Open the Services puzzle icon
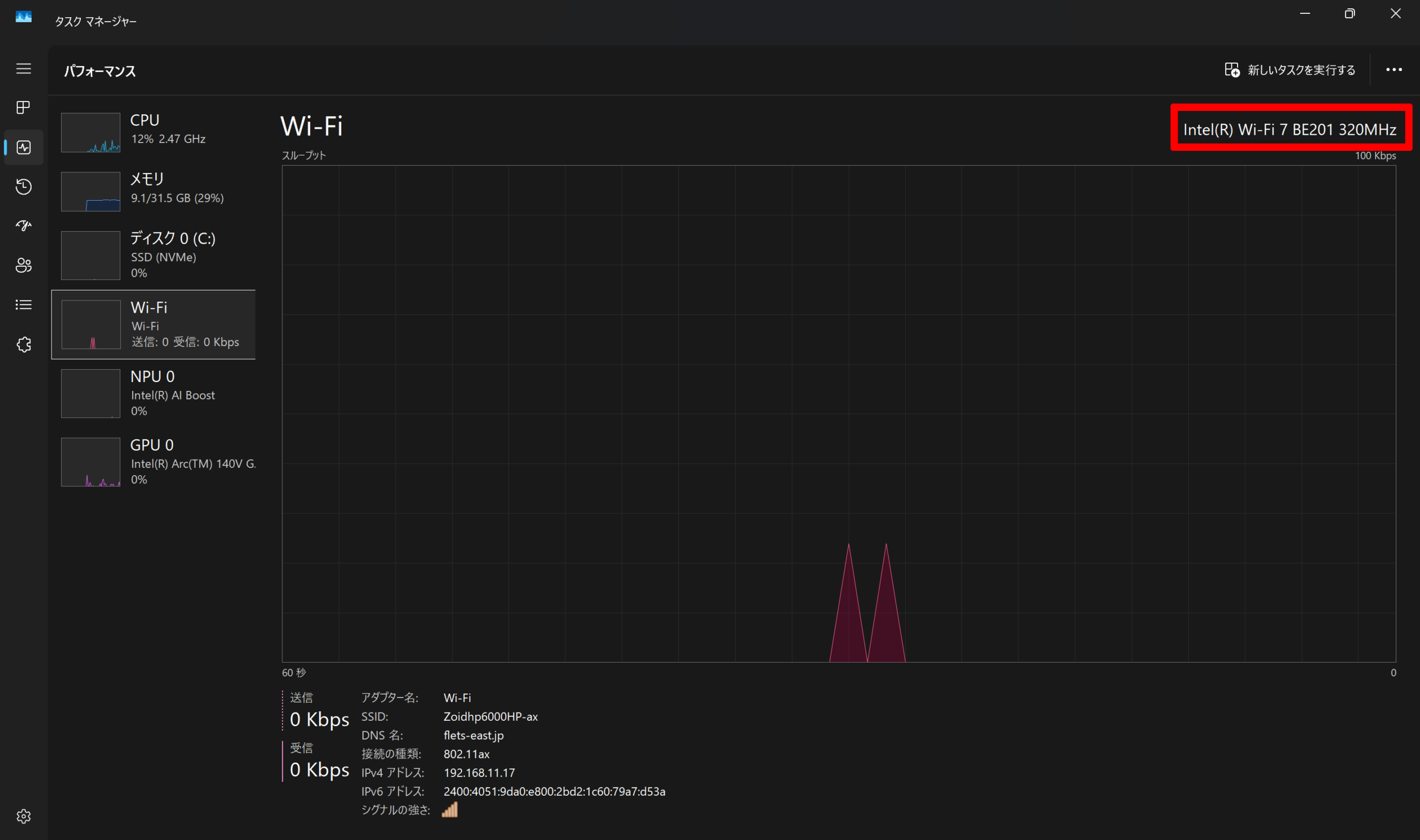The image size is (1420, 840). click(23, 345)
